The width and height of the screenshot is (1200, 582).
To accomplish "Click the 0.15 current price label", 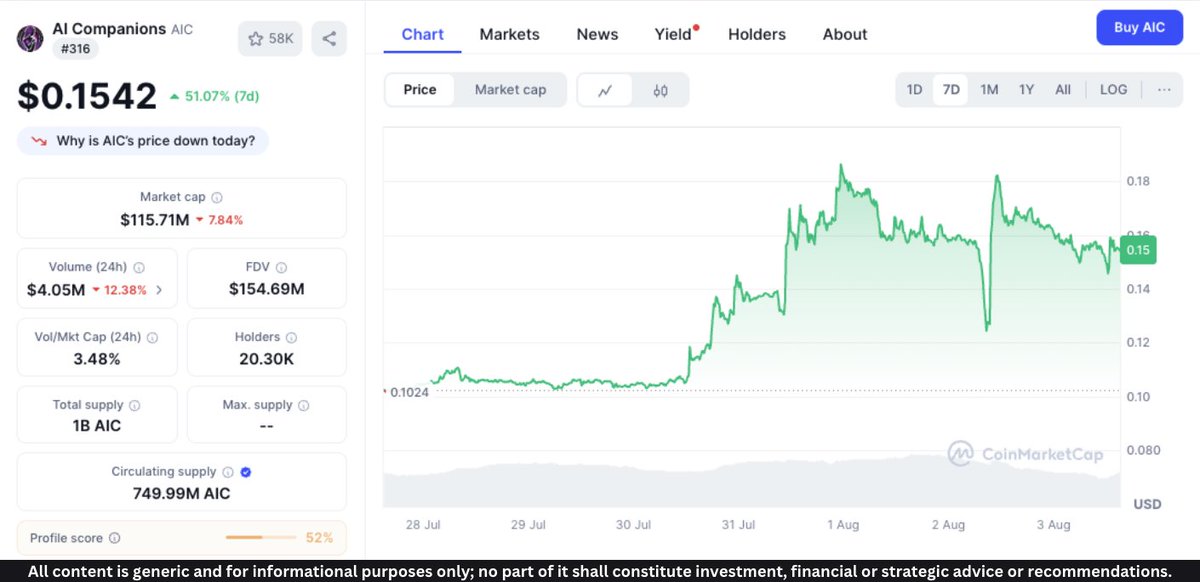I will 1138,250.
